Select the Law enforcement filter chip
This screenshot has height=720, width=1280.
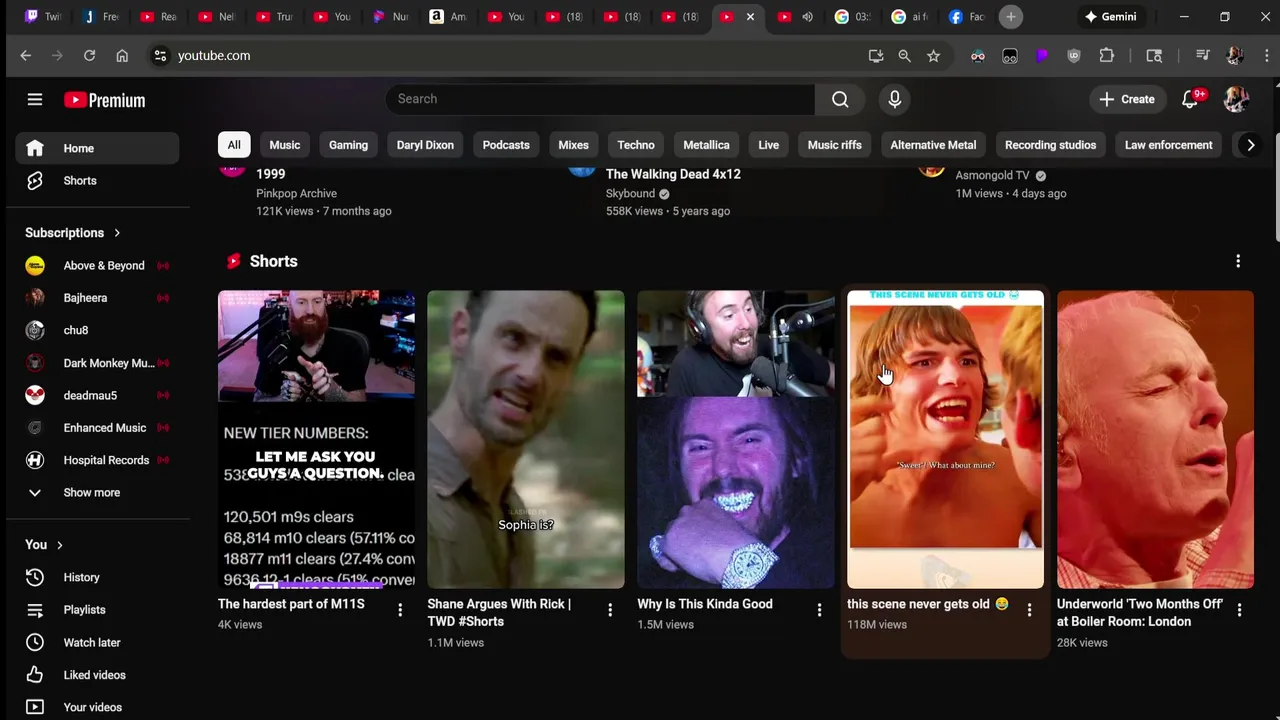click(x=1168, y=145)
